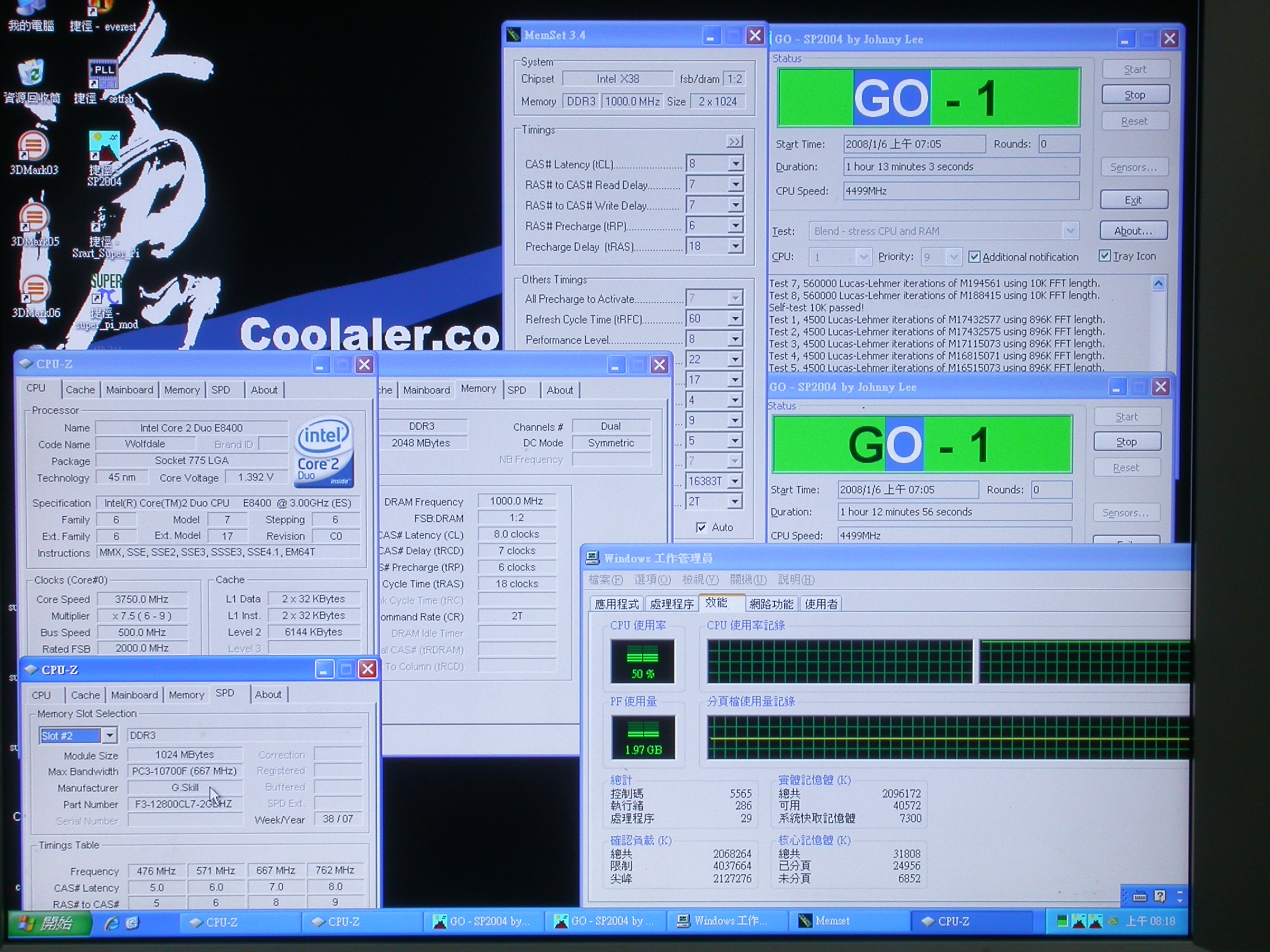Launch the setfsb PLL shortcut icon
The height and width of the screenshot is (952, 1270).
pyautogui.click(x=103, y=82)
